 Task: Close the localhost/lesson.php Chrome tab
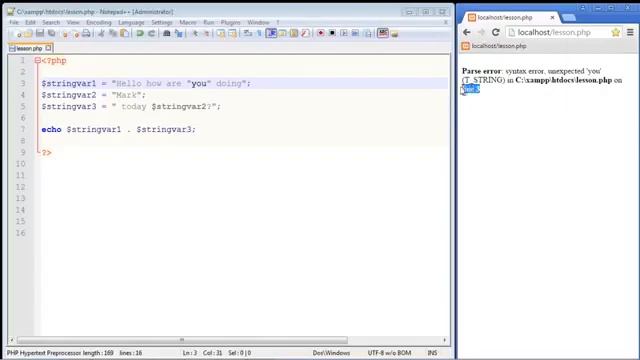click(552, 18)
